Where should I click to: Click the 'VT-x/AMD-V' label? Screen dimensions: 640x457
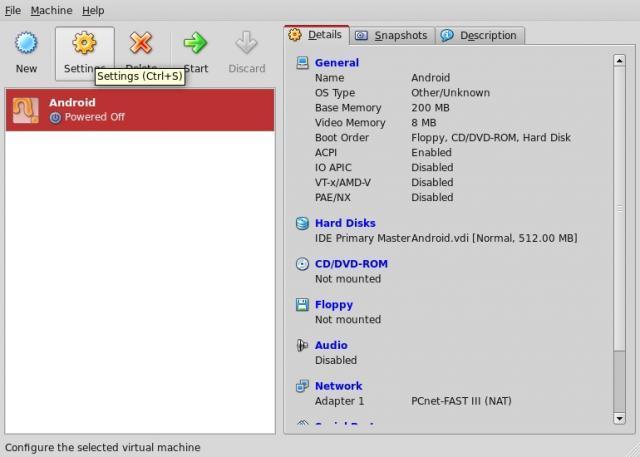coord(343,182)
